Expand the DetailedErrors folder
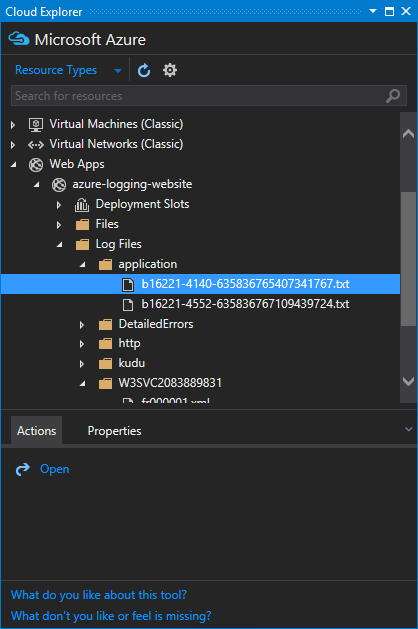 coord(82,325)
